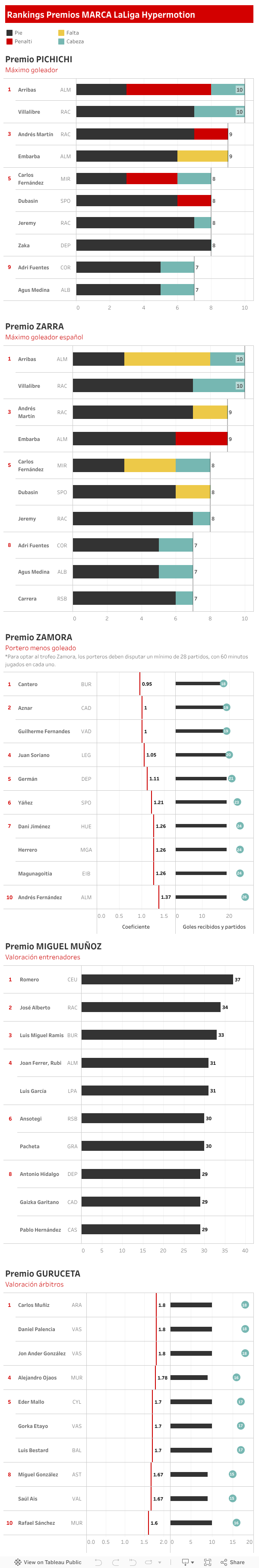Enter full screen mode
The width and height of the screenshot is (259, 1568).
point(207,1562)
